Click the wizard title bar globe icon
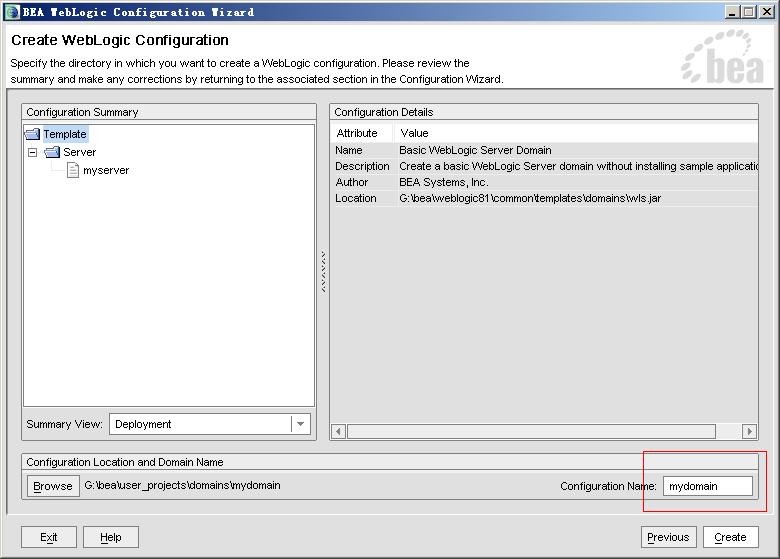Viewport: 780px width, 559px height. click(12, 12)
